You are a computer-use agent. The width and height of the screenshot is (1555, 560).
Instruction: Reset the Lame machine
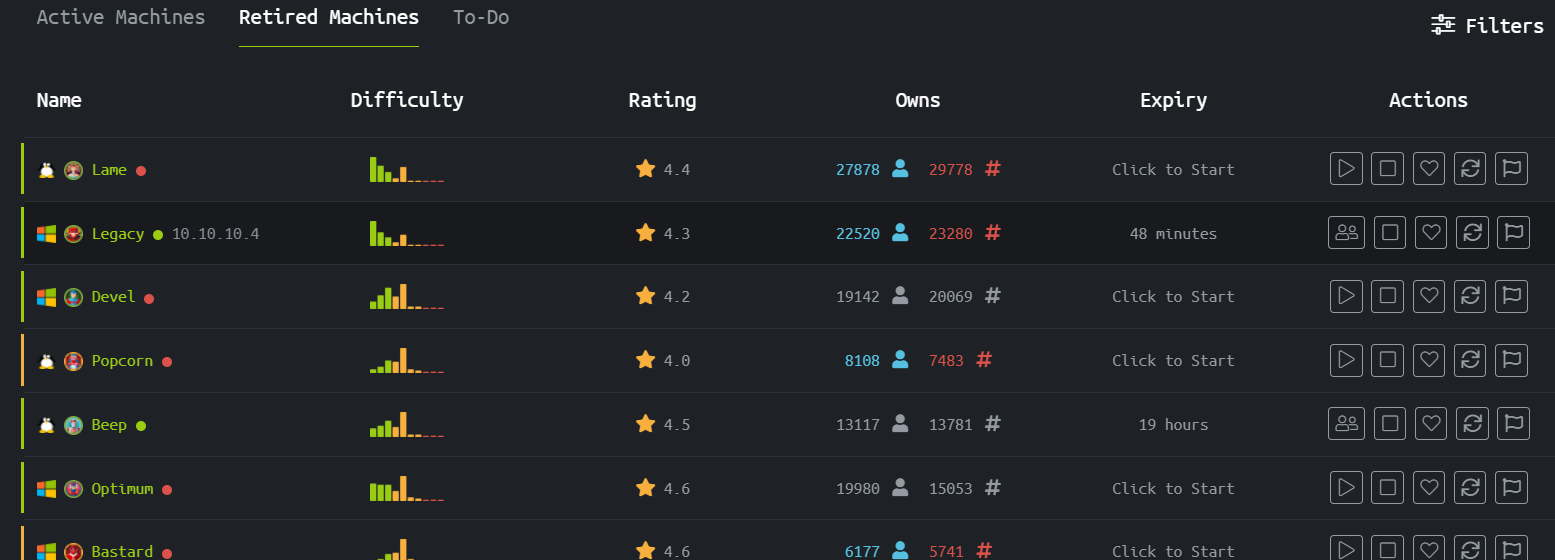click(x=1471, y=169)
